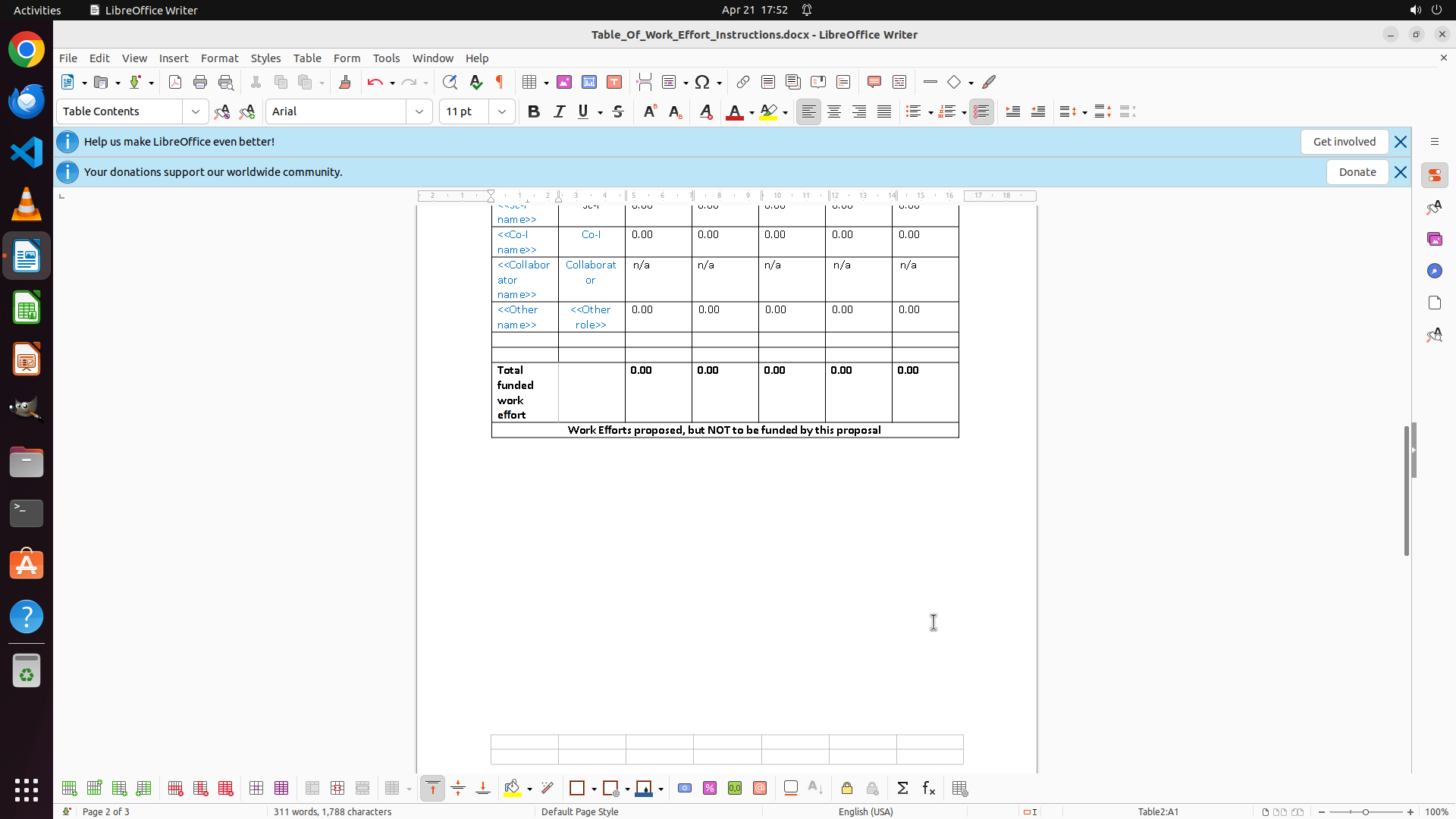Open LibreOffice Calc from the dock
This screenshot has width=1456, height=819.
tap(27, 308)
